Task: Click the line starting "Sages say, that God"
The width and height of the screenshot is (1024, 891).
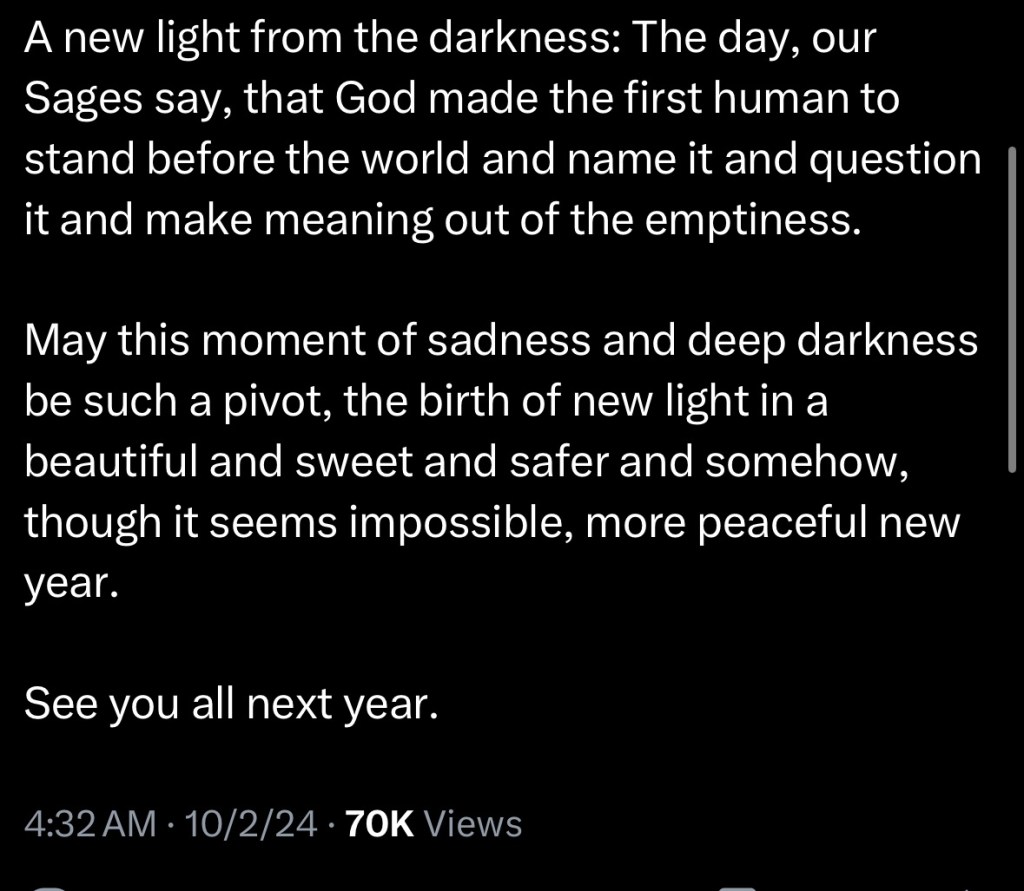Action: click(x=461, y=100)
